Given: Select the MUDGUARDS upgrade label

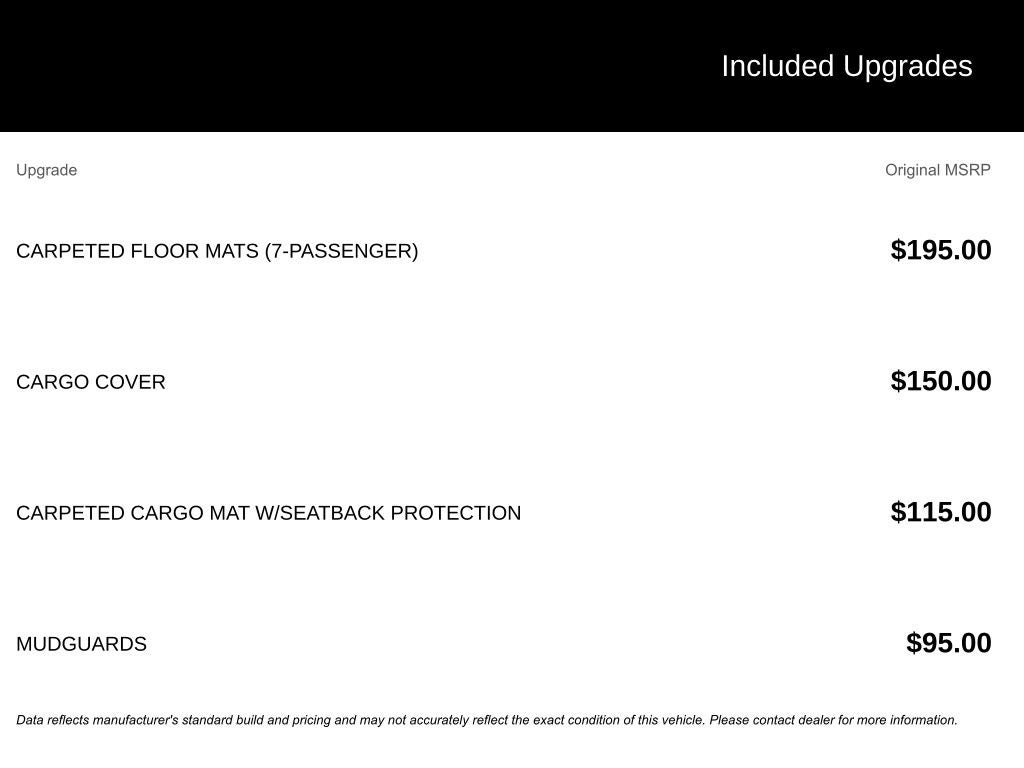Looking at the screenshot, I should [82, 644].
